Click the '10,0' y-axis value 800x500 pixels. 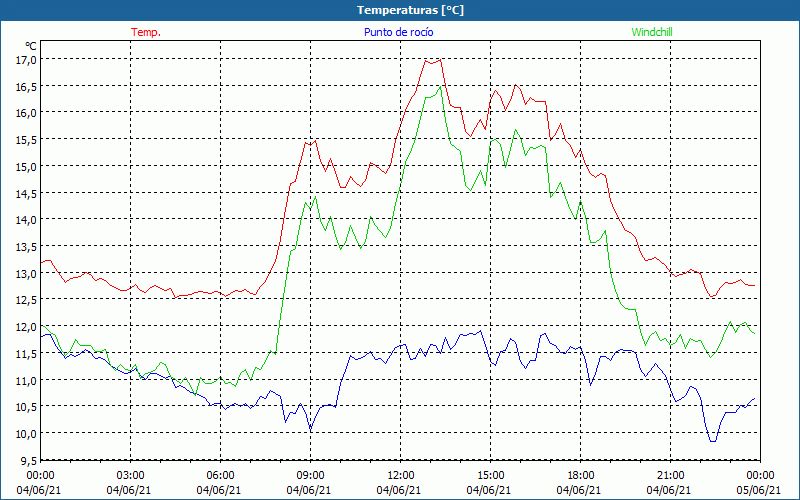pos(27,434)
